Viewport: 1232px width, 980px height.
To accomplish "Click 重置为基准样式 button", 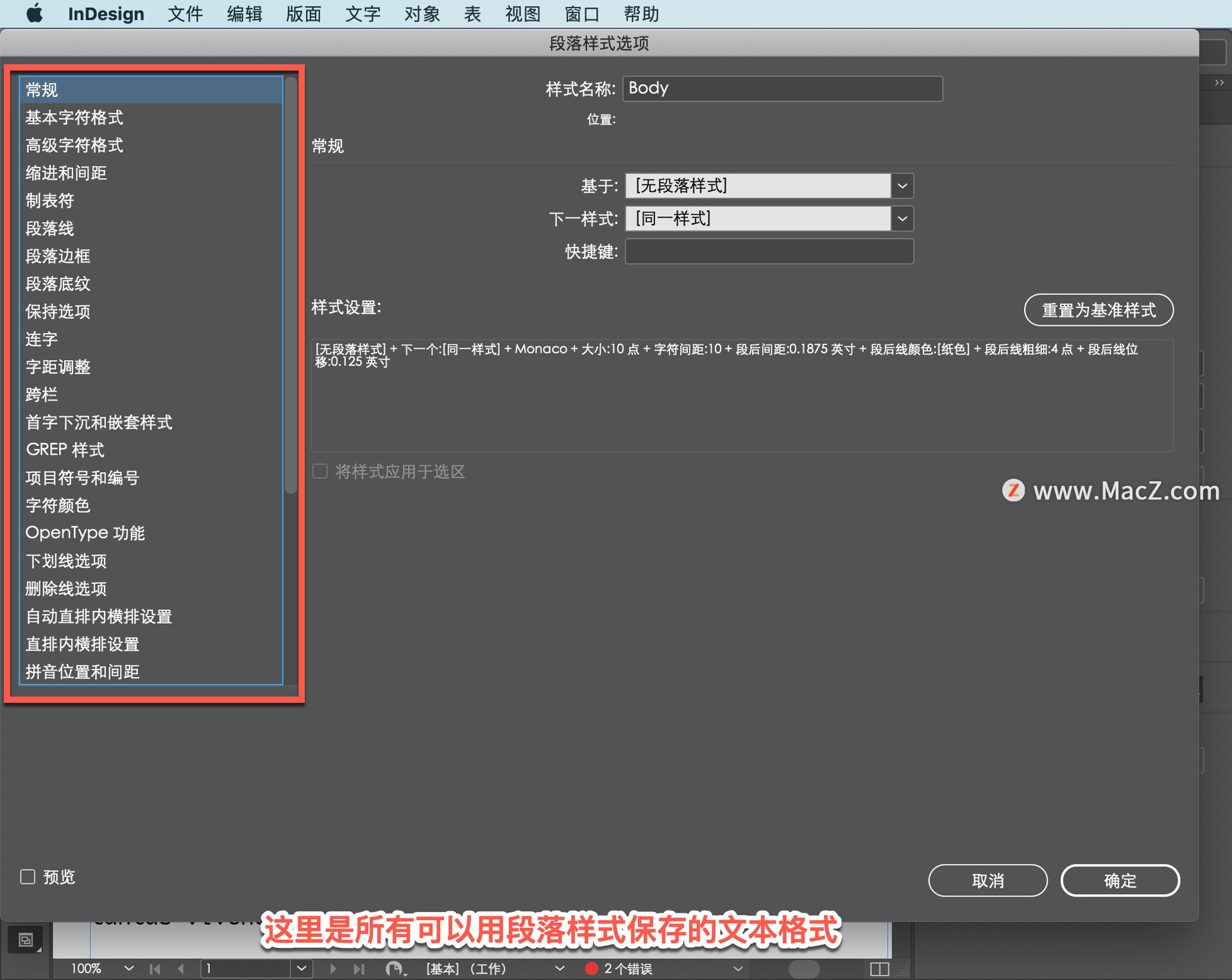I will pyautogui.click(x=1098, y=311).
